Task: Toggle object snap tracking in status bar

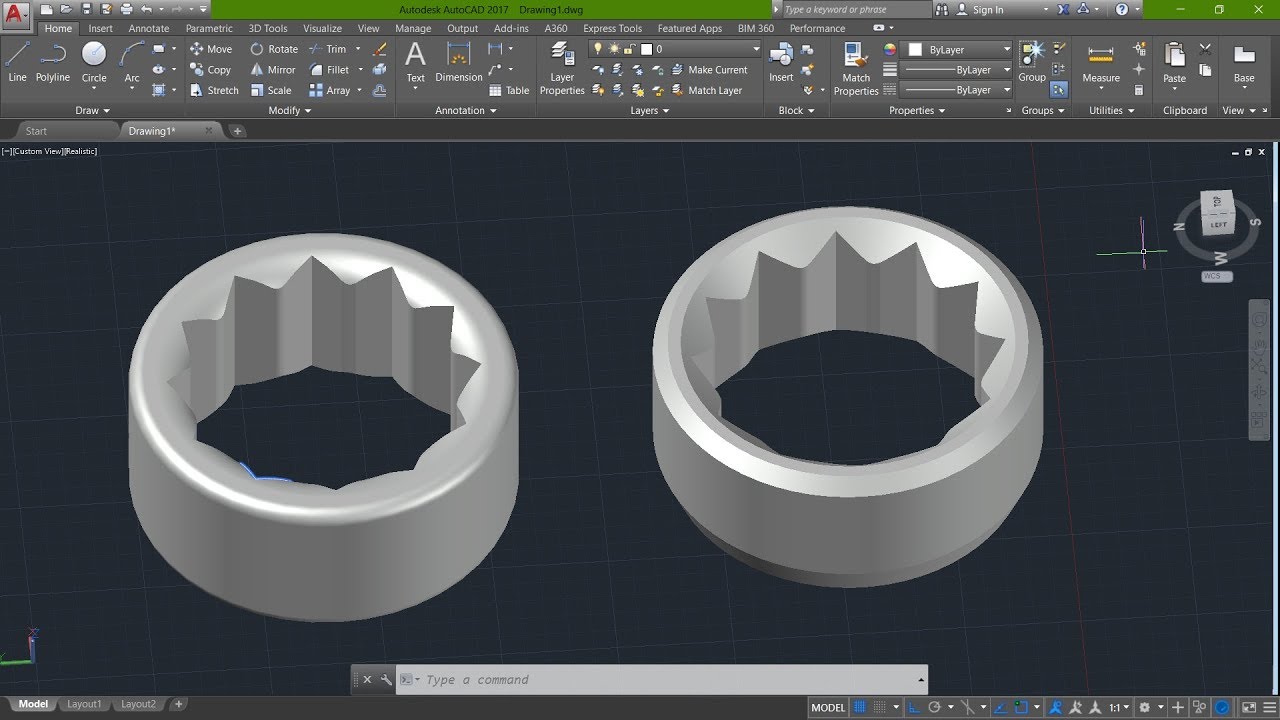Action: [x=1001, y=707]
